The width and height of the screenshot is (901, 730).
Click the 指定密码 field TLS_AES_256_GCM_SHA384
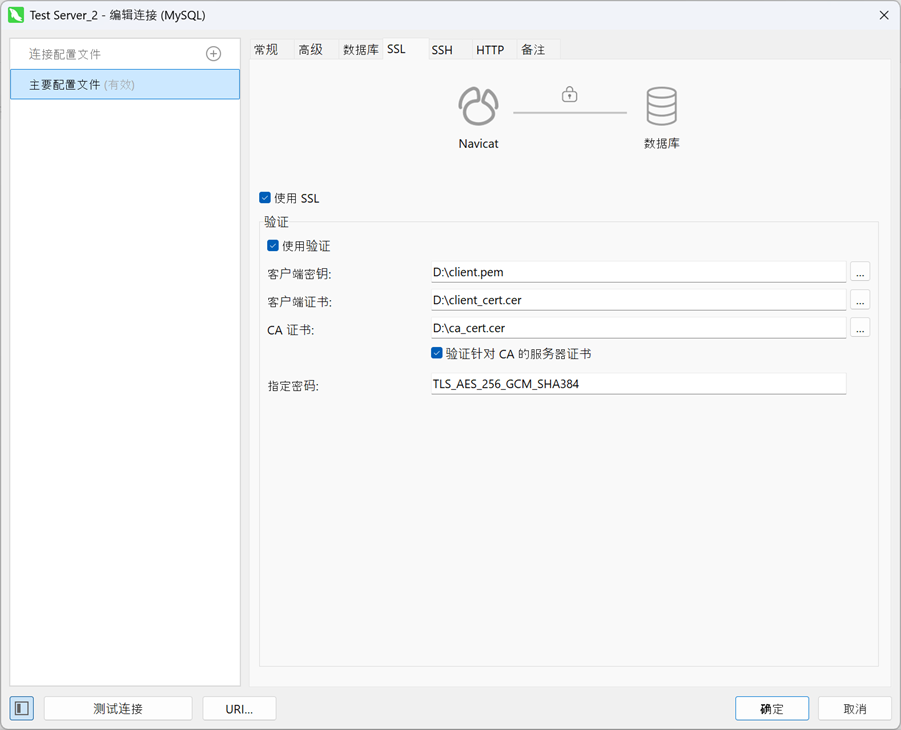tap(638, 384)
